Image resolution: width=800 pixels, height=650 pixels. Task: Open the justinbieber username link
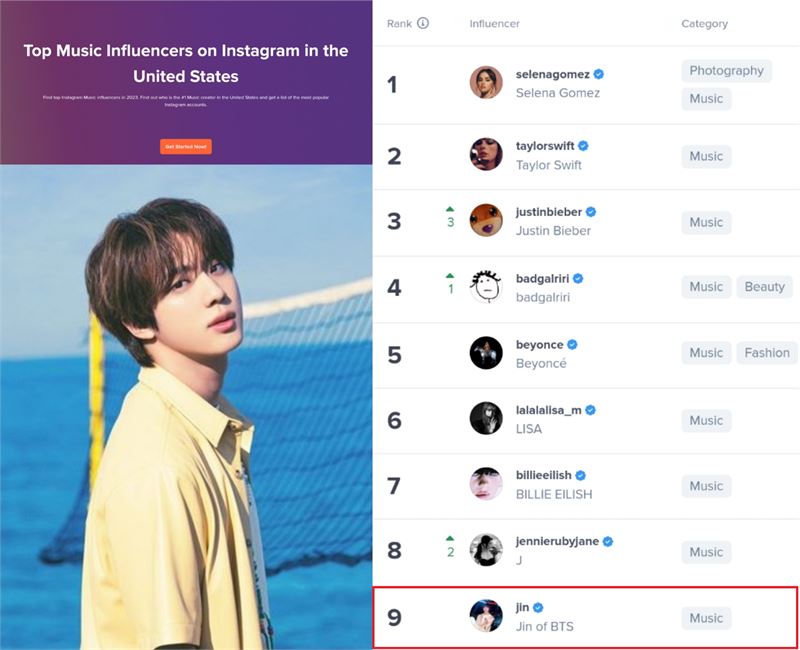pos(548,212)
